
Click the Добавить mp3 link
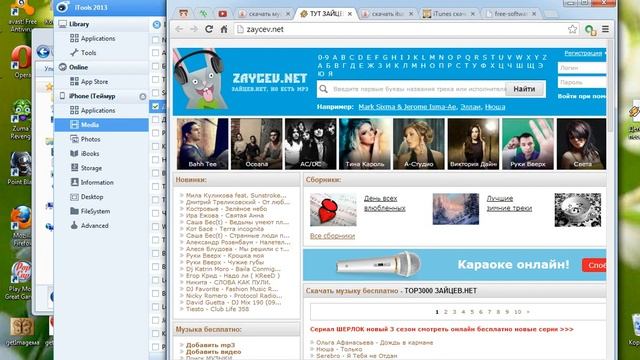coord(211,345)
